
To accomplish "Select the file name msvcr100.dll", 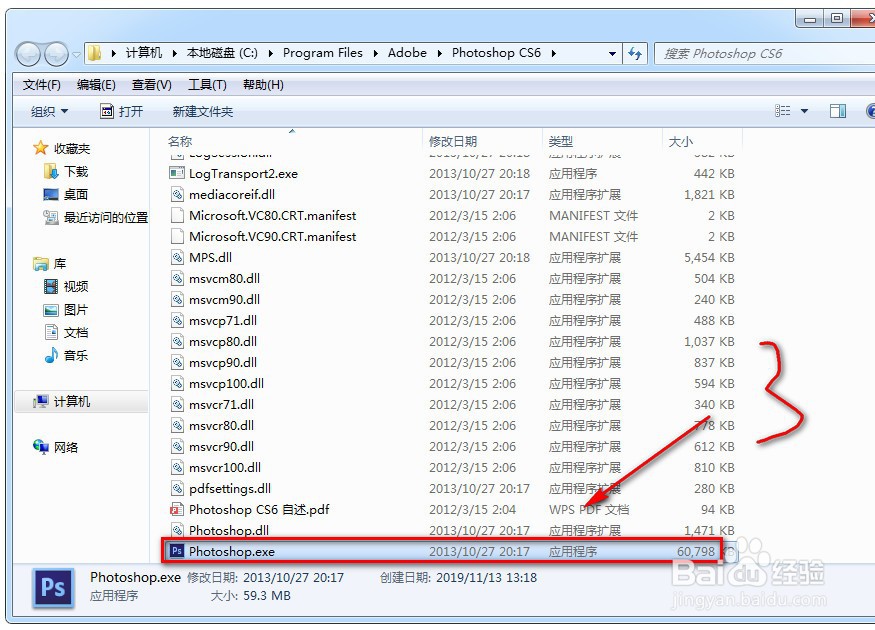I will (225, 468).
